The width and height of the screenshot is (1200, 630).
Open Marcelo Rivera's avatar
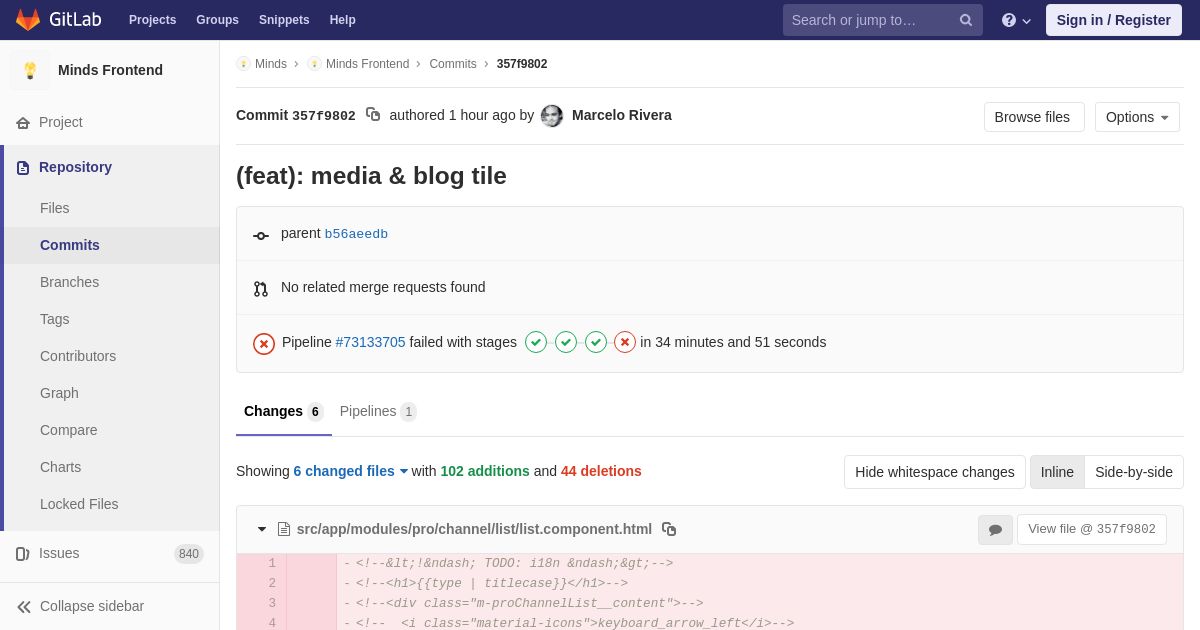pyautogui.click(x=552, y=116)
